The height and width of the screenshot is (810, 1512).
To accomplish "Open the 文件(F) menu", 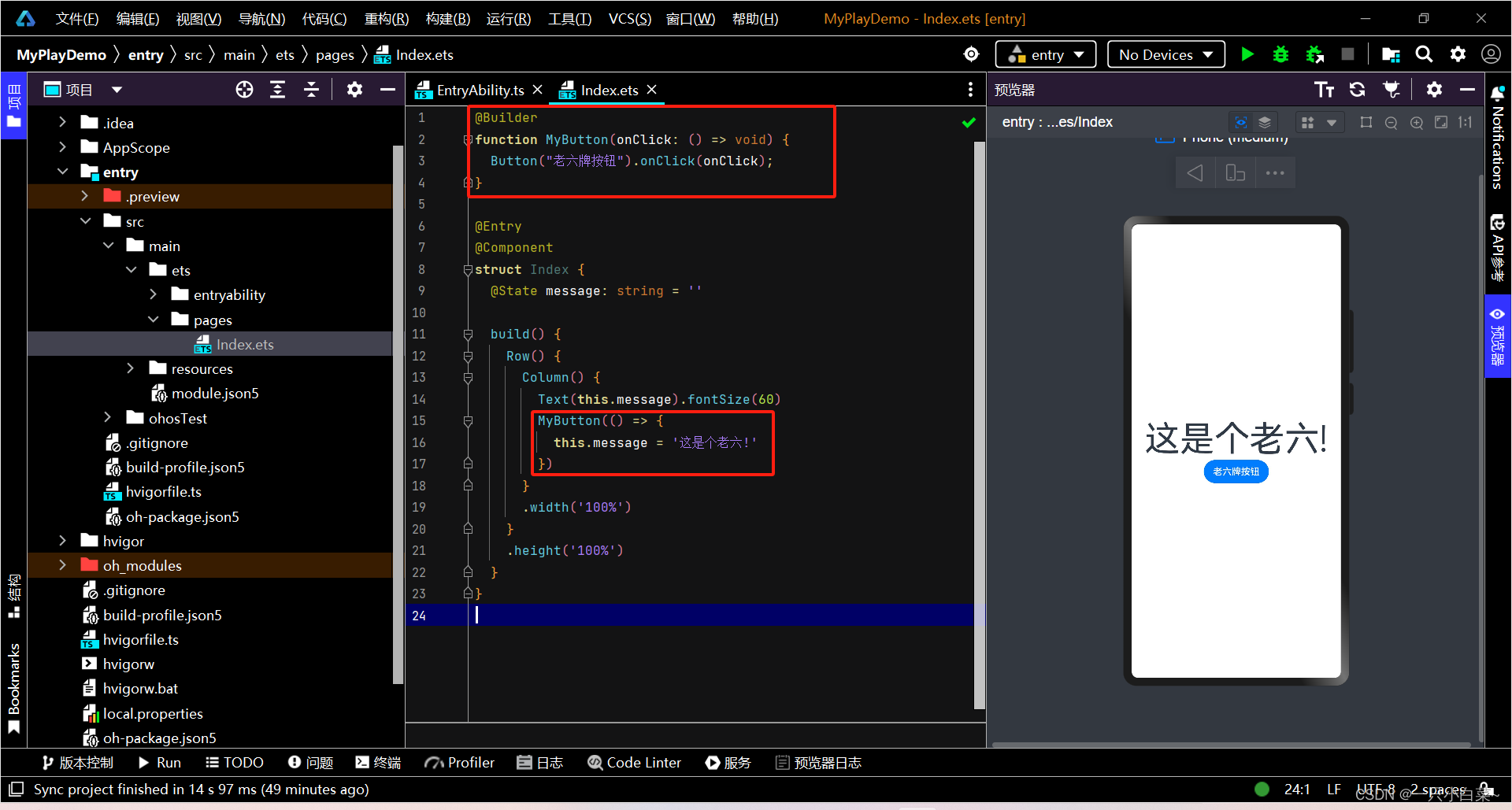I will point(77,18).
